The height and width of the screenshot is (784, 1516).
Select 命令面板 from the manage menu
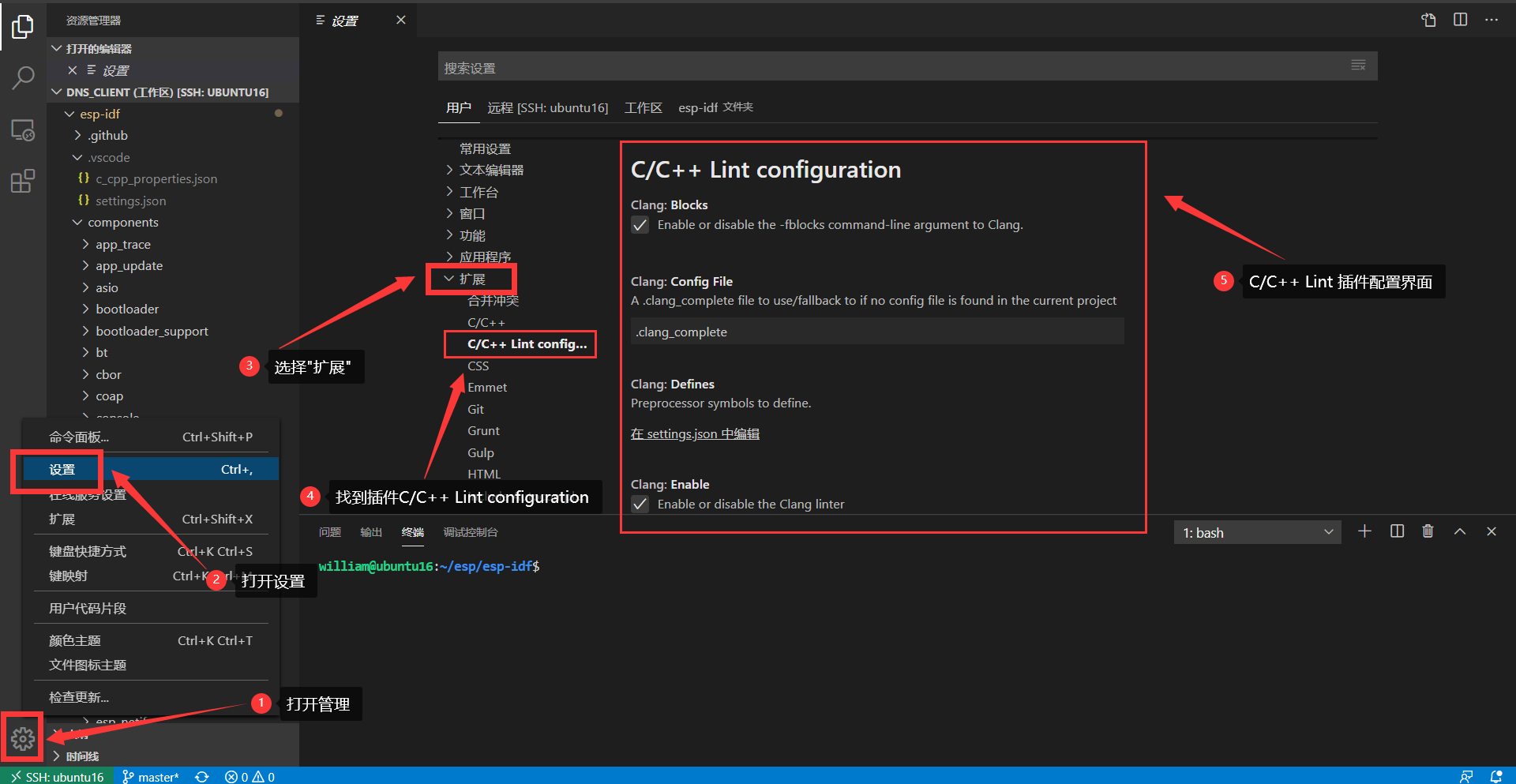click(151, 437)
